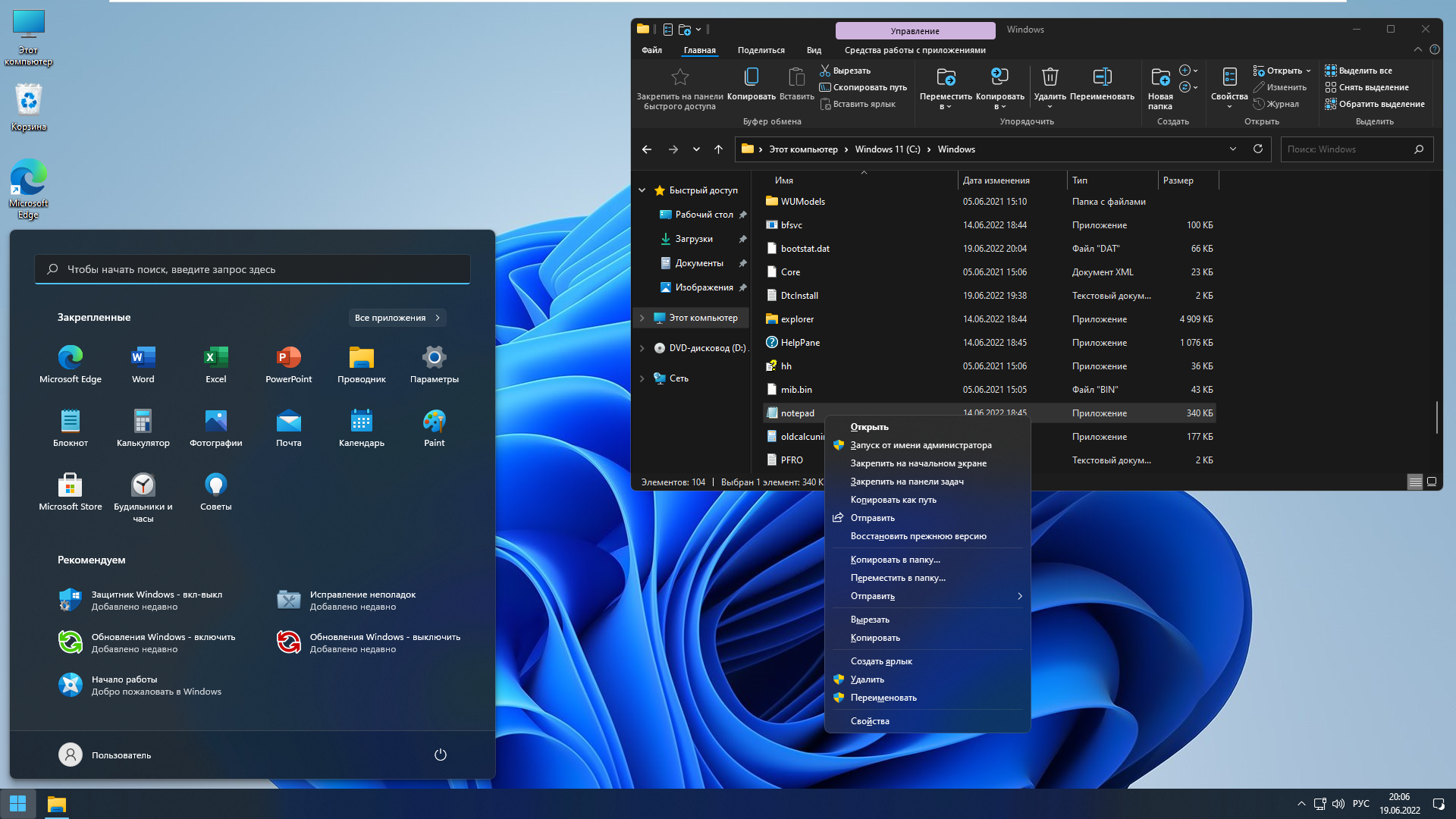
Task: Click Удалить option in context menu
Action: pyautogui.click(x=866, y=679)
